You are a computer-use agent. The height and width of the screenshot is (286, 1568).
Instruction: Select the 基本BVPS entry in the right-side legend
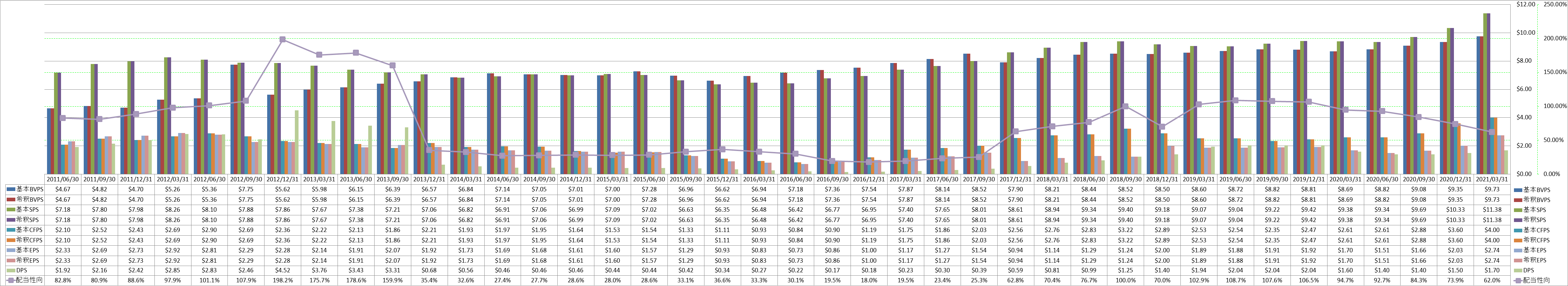coord(1532,190)
